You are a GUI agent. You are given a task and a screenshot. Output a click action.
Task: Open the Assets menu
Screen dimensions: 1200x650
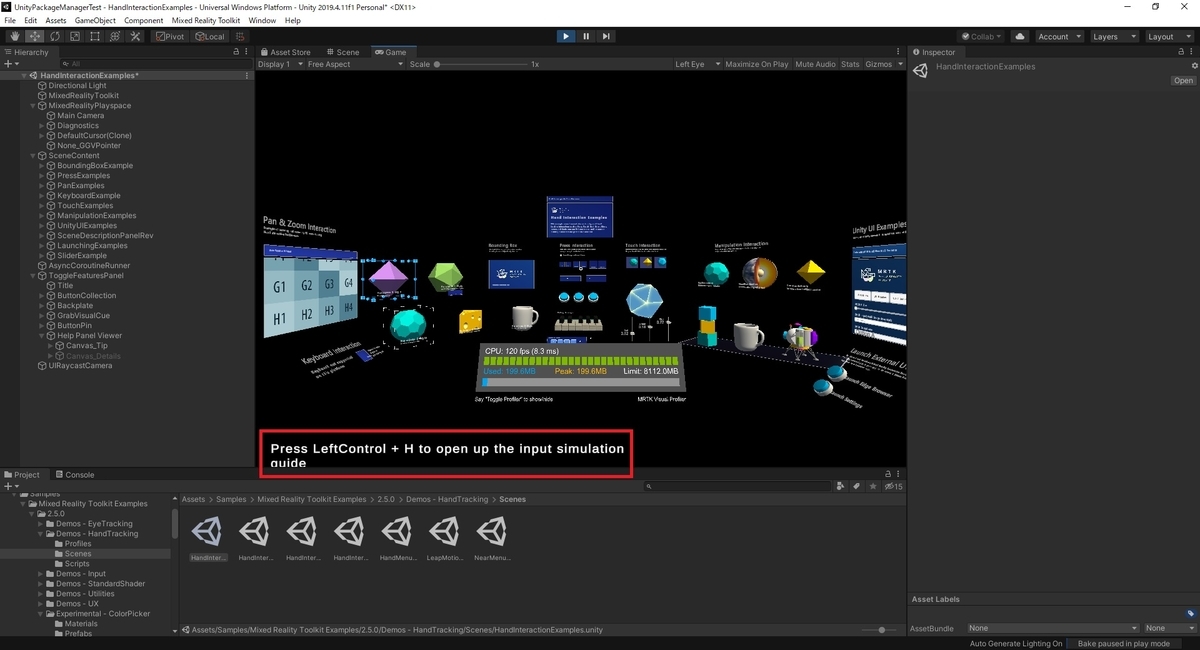tap(56, 20)
